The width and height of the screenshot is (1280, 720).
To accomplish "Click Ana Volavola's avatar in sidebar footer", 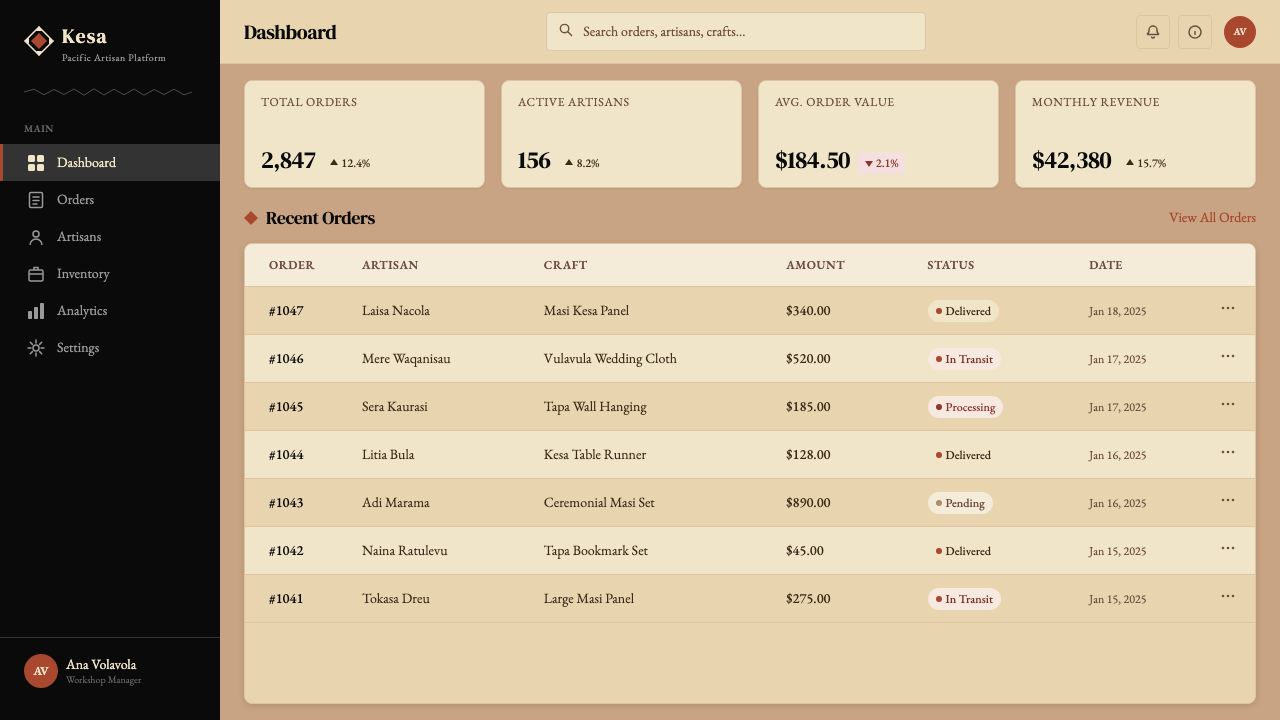I will 41,671.
